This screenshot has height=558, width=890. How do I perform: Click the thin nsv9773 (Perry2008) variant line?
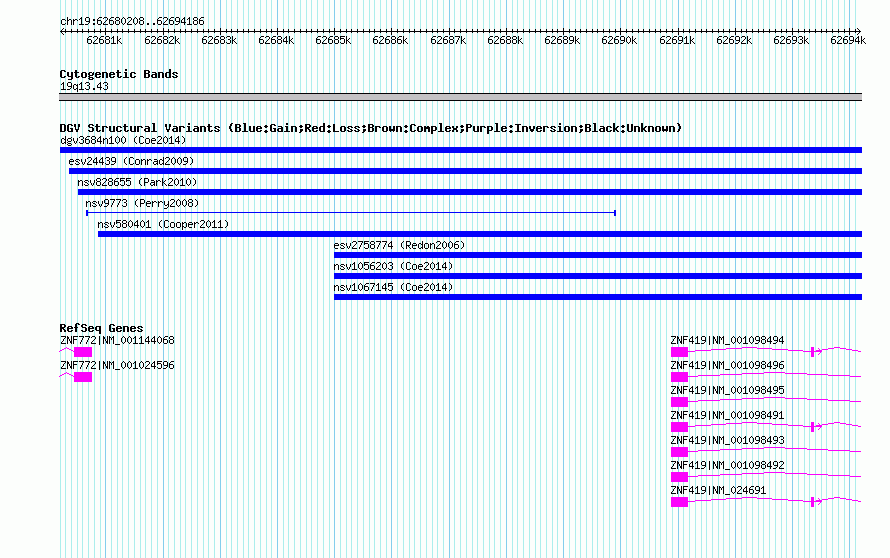point(351,213)
